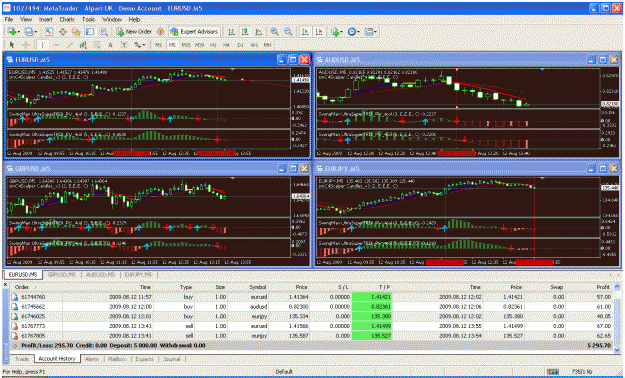This screenshot has height=378, width=625.
Task: Open the Profiles dropdown
Action: click(31, 32)
